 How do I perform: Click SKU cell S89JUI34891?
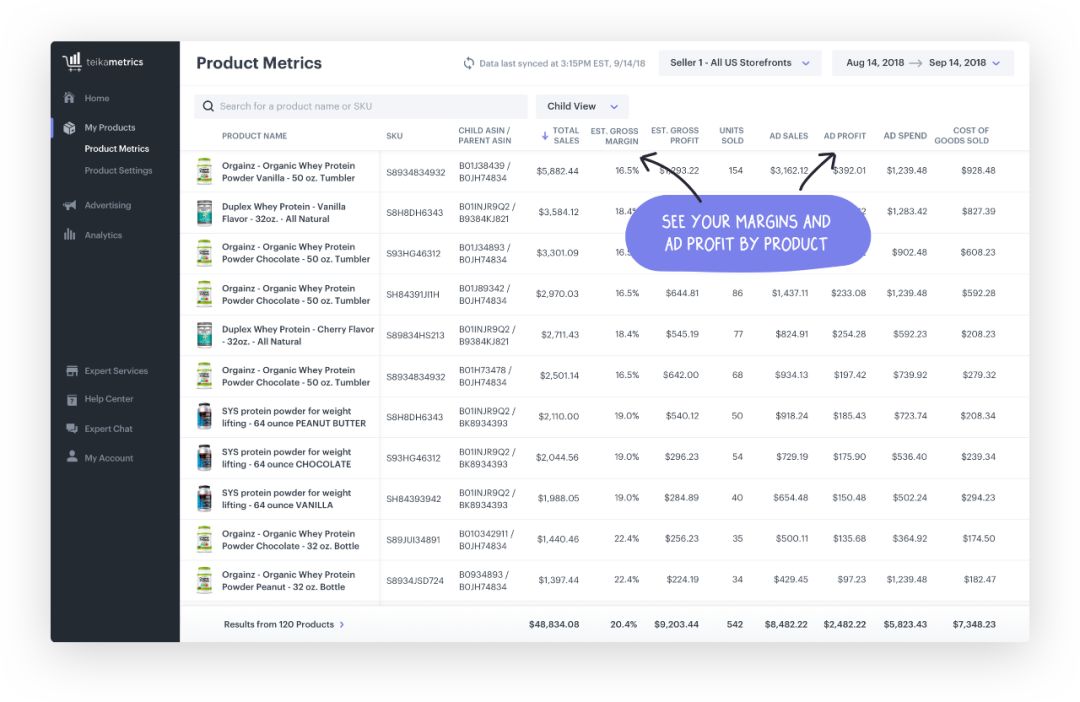click(x=413, y=539)
